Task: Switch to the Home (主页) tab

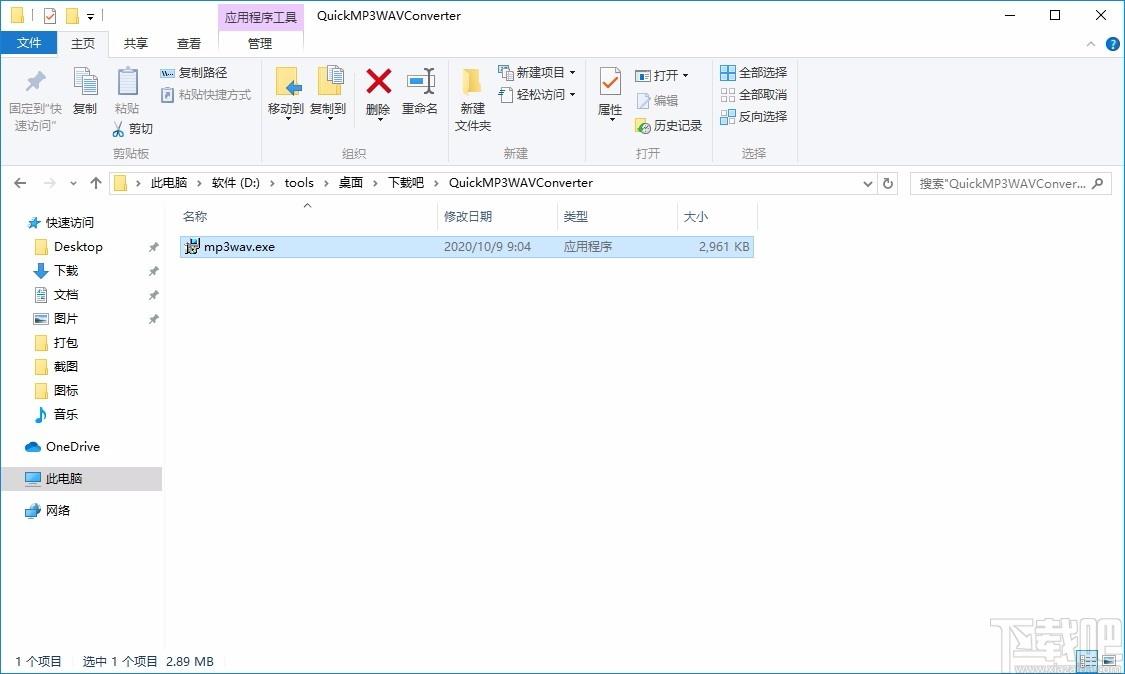Action: tap(83, 43)
